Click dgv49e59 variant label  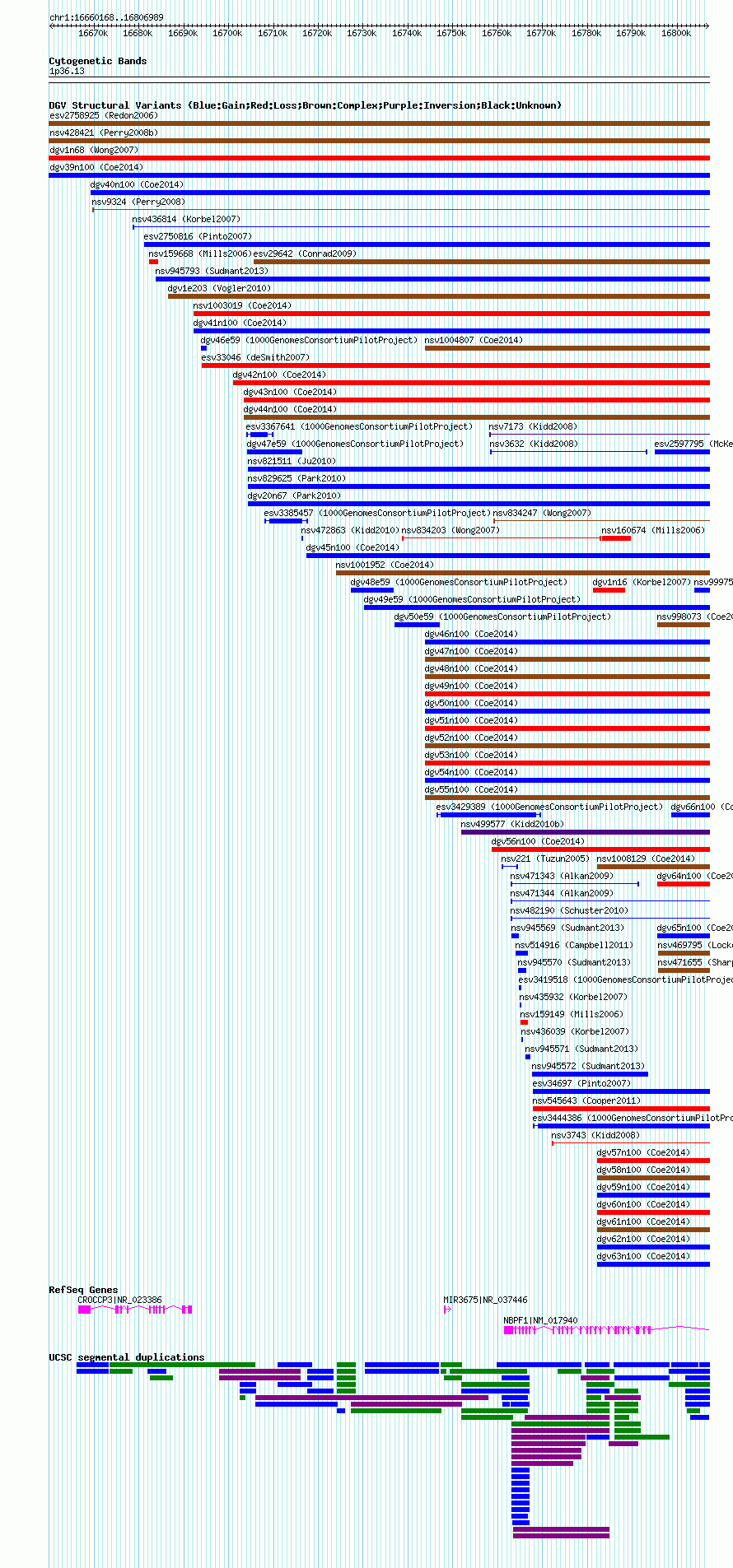point(472,599)
